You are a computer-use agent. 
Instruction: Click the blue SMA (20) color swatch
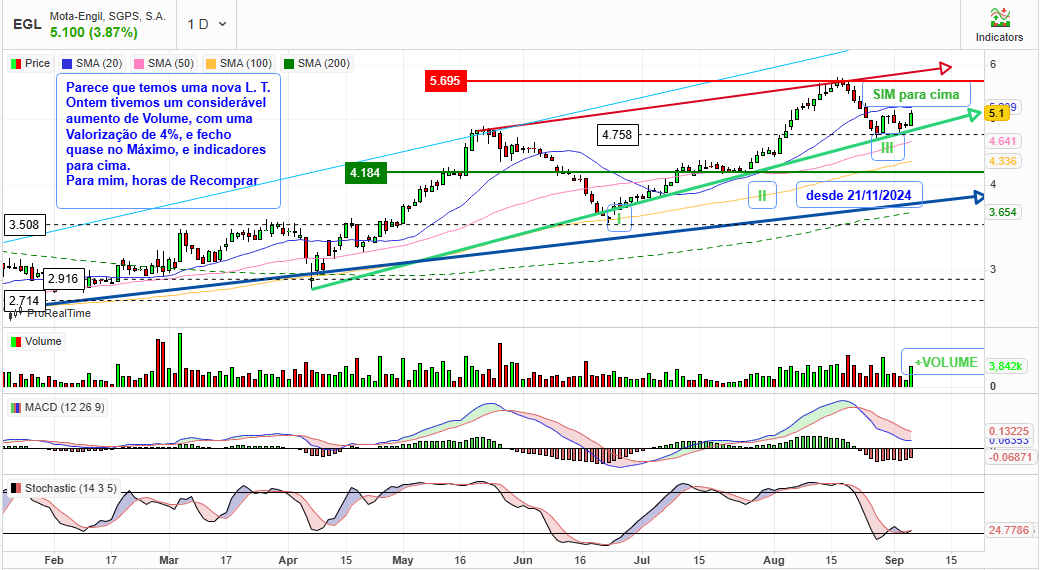pos(67,64)
